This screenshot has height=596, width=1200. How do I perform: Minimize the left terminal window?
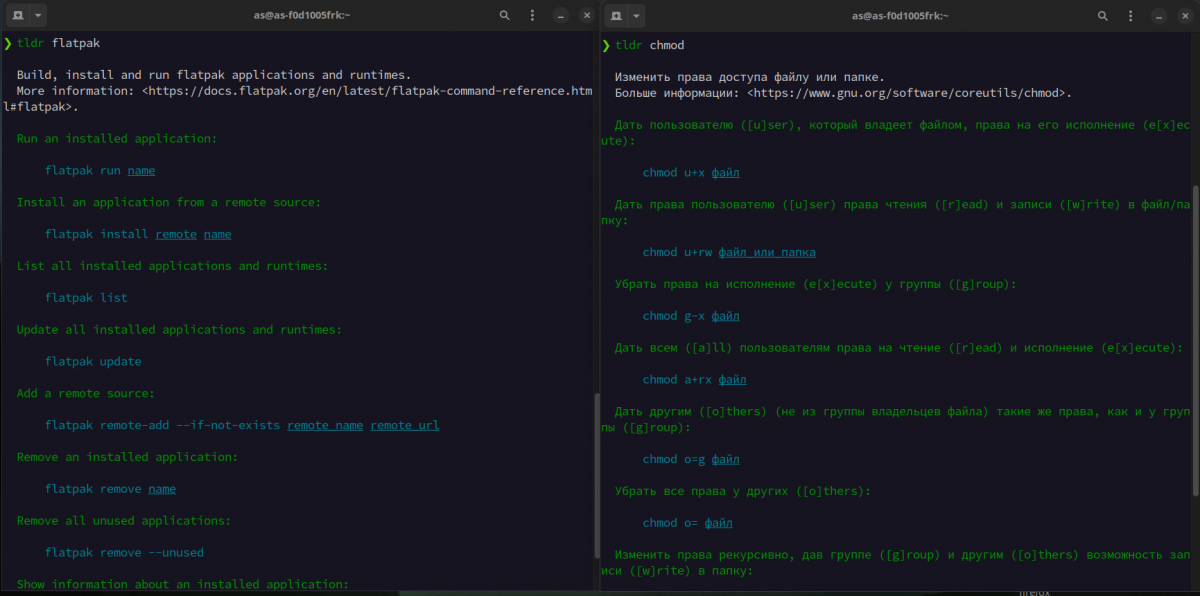click(562, 16)
